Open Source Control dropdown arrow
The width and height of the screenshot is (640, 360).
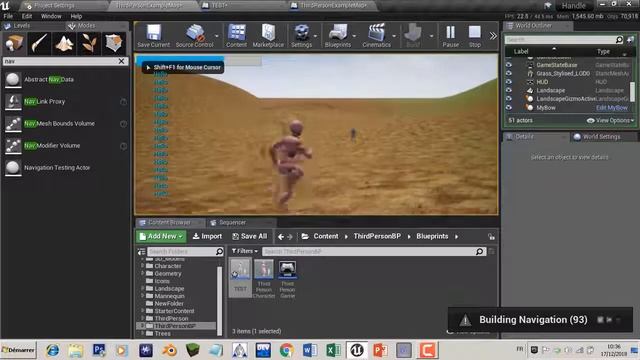(217, 36)
